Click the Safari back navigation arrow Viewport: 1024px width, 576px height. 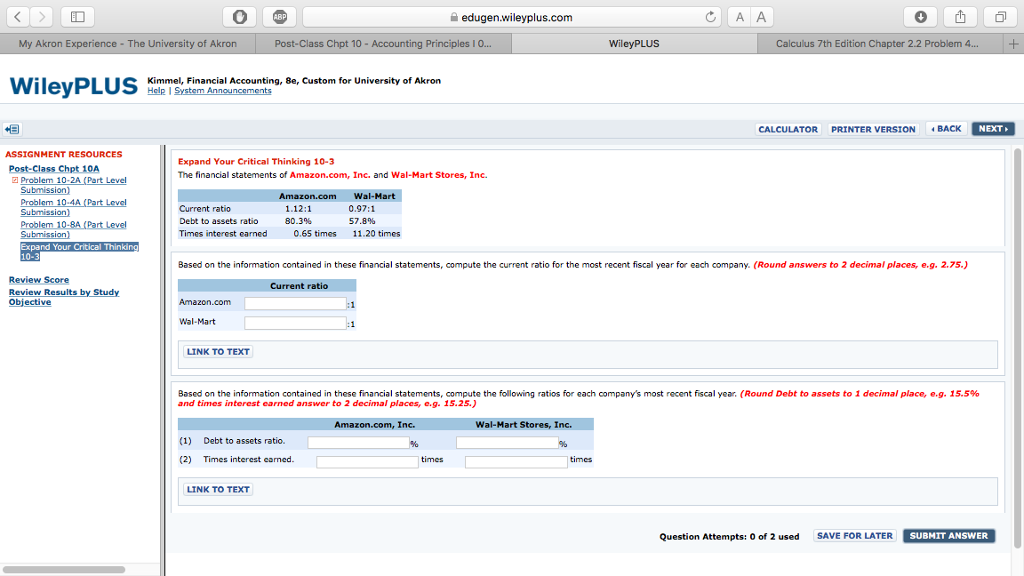pyautogui.click(x=21, y=17)
